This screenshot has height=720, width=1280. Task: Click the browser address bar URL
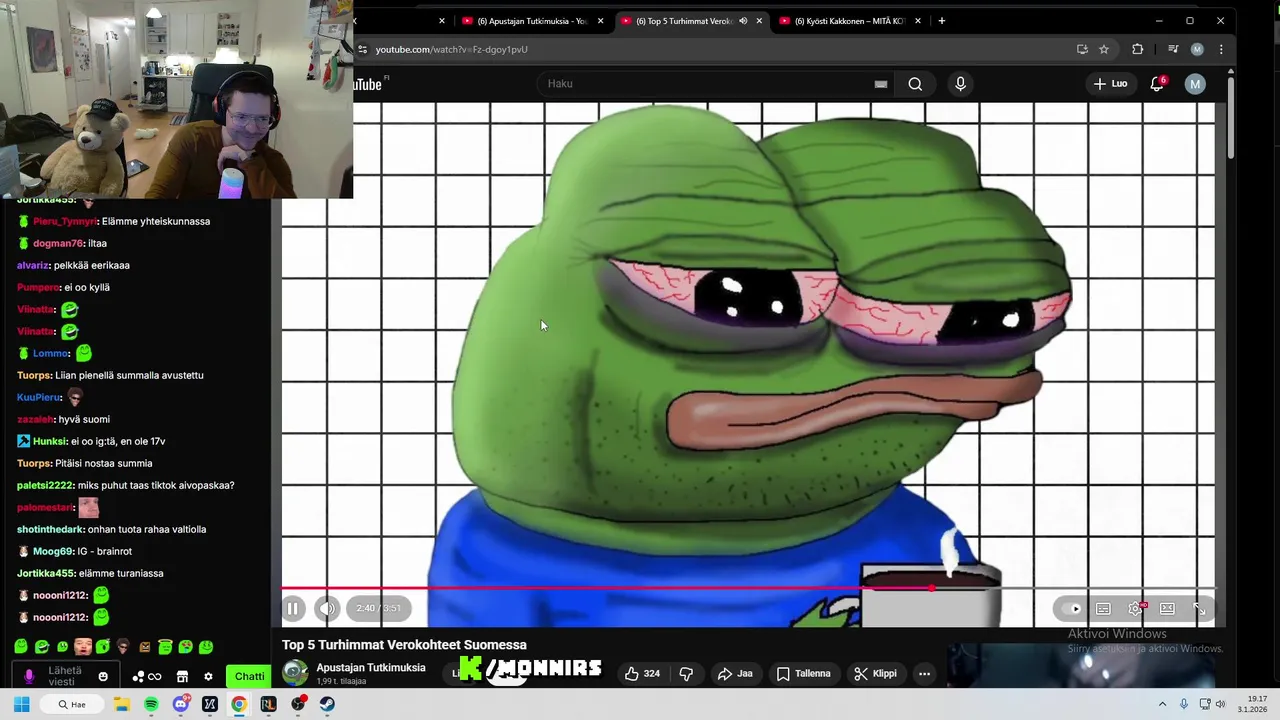(452, 49)
